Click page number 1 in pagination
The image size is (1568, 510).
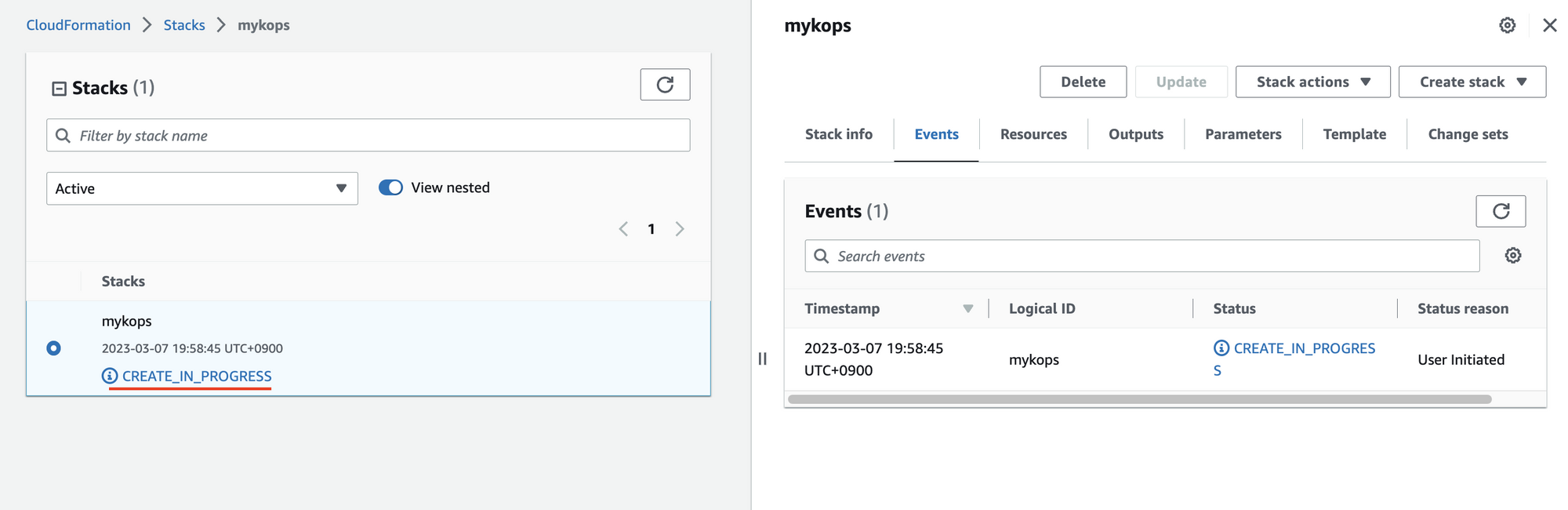pos(651,229)
